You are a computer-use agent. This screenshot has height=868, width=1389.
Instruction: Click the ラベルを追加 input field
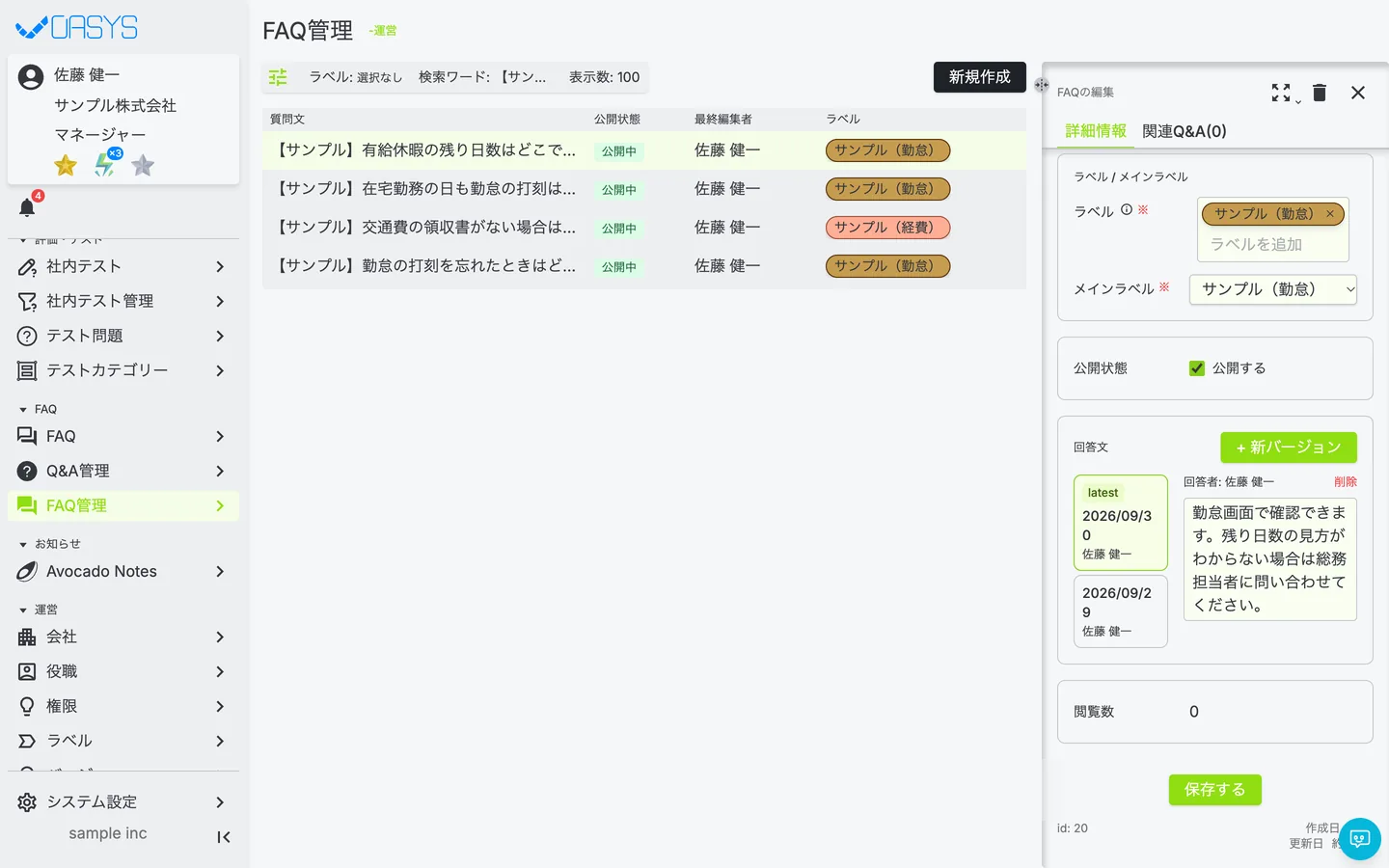click(1273, 245)
